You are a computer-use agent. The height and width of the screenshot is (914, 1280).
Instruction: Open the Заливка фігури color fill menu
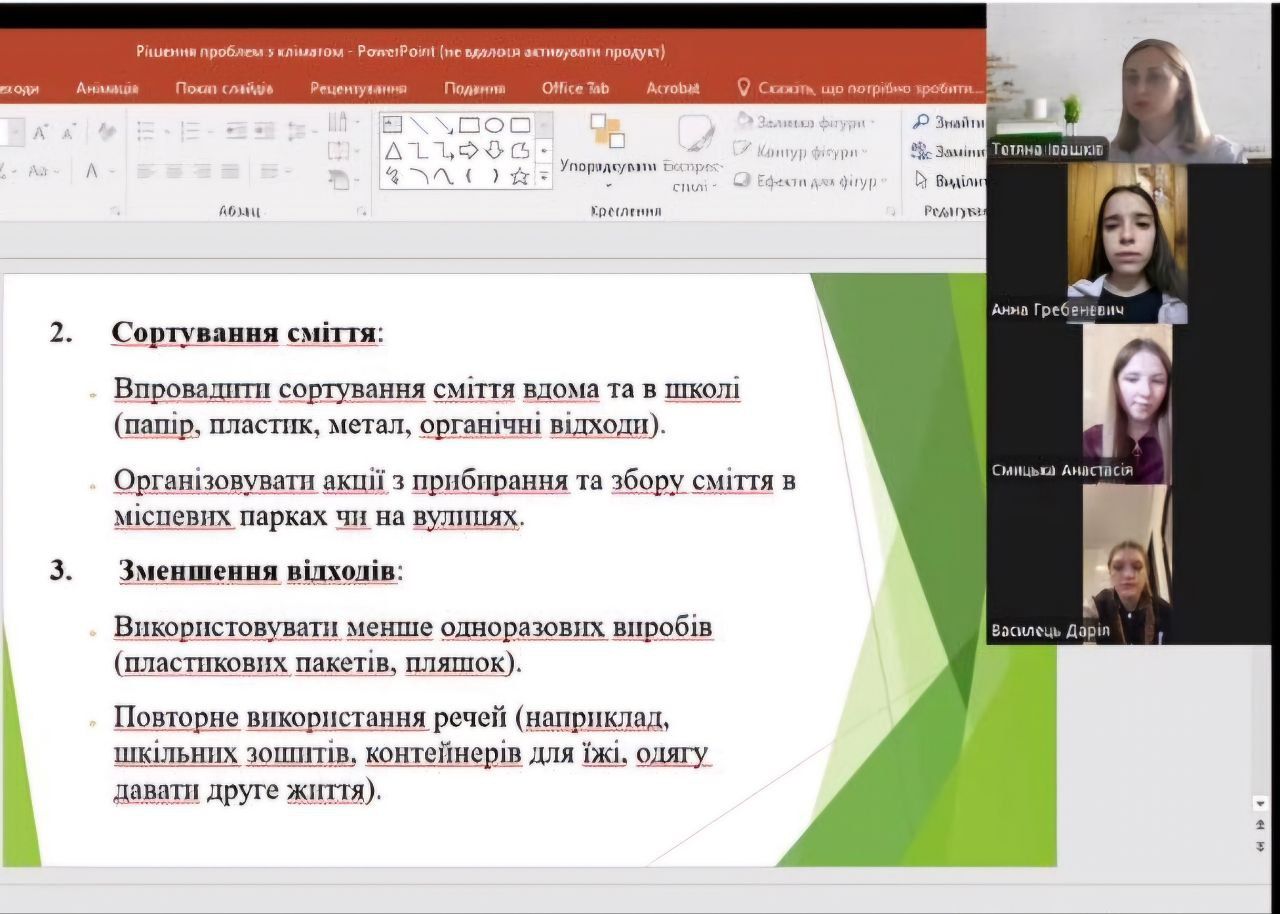806,122
